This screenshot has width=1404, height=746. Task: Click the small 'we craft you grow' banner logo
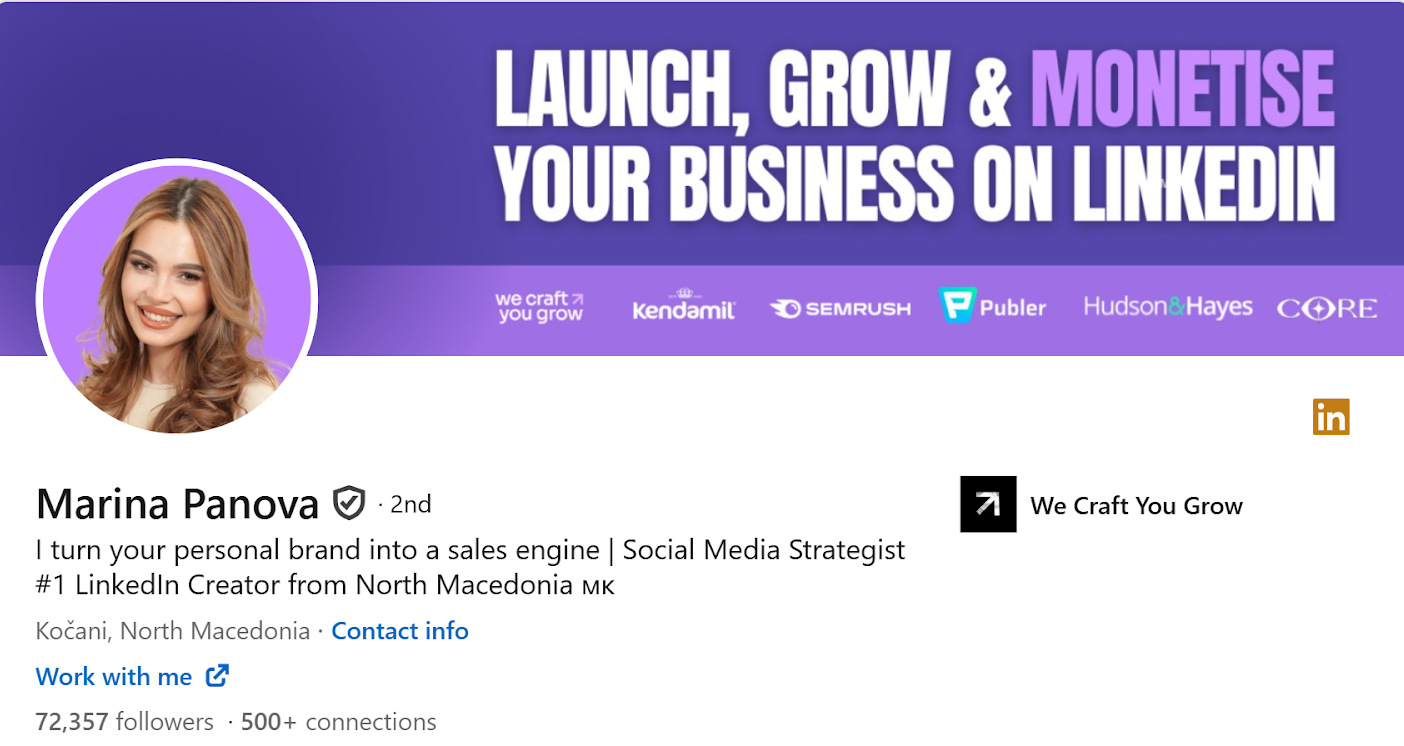tap(539, 307)
